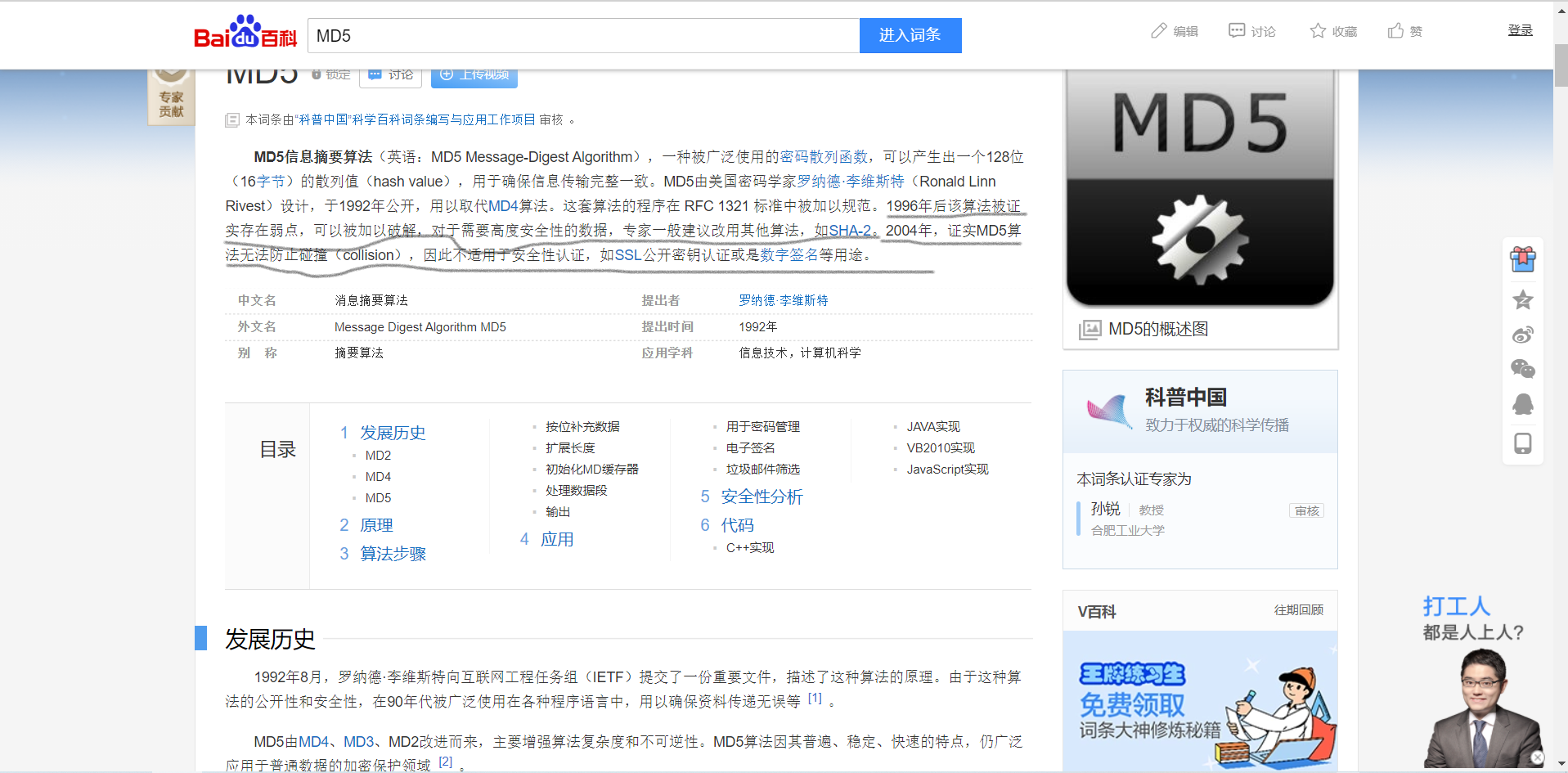Jump to 安全性分析 in table of contents

[x=762, y=497]
